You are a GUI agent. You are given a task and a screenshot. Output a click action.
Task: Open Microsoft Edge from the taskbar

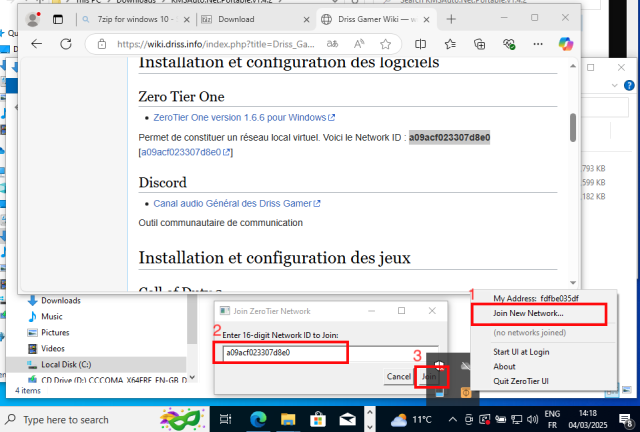point(259,419)
